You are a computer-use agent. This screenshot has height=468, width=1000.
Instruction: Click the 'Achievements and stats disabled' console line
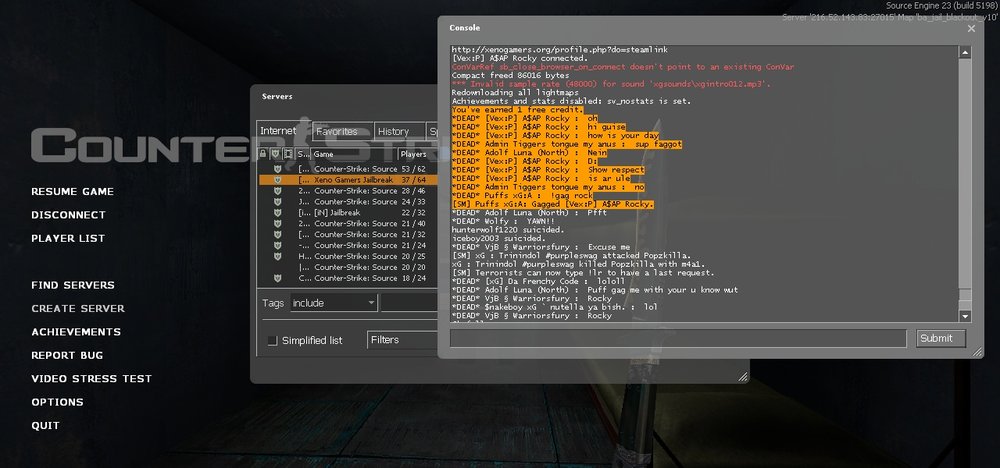(x=571, y=101)
